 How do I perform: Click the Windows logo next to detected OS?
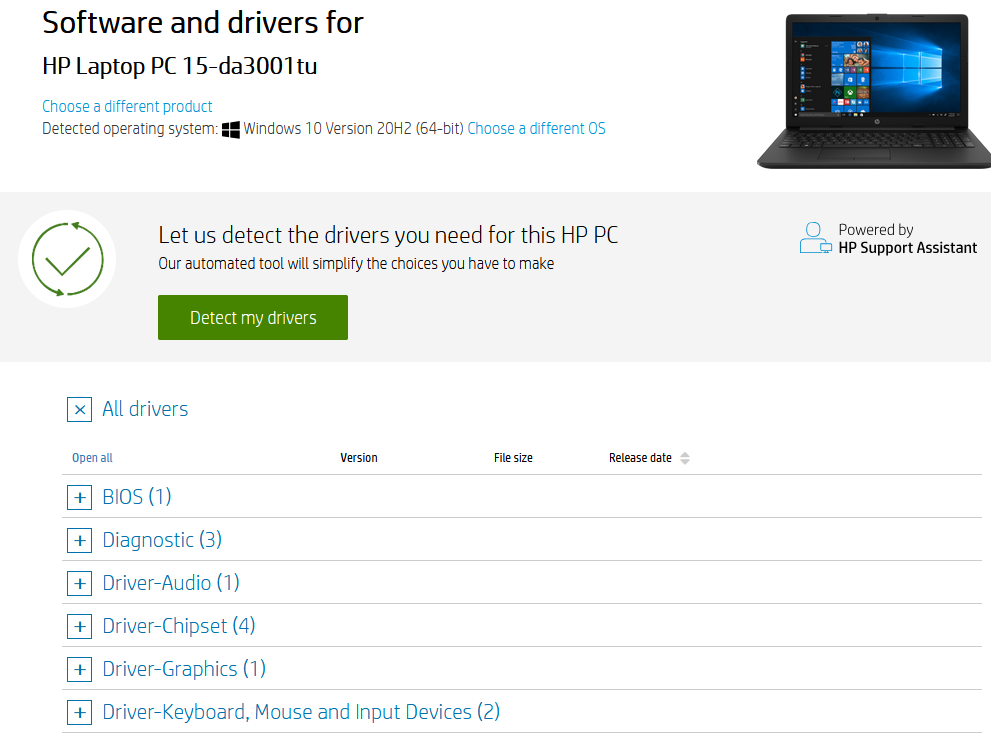pos(230,128)
